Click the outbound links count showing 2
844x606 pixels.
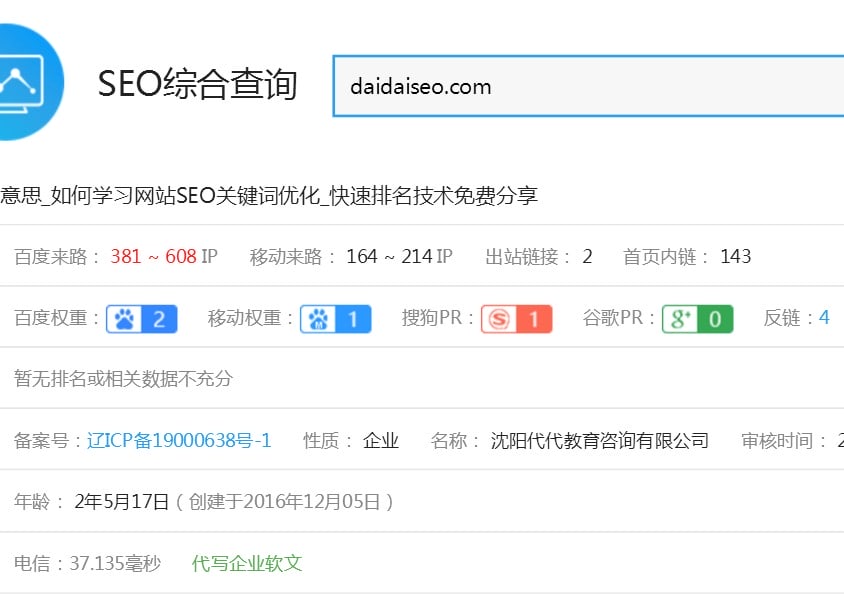[x=587, y=256]
